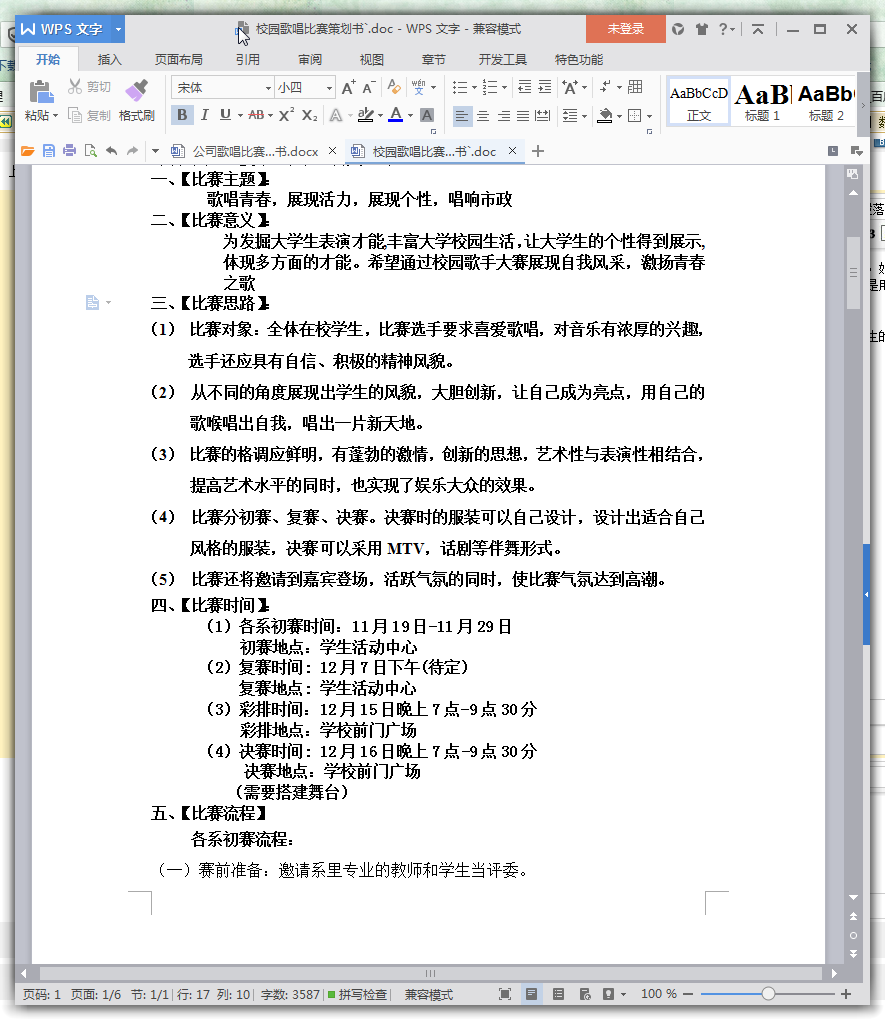Collapse the ribbon with the up-arrow icon
885x1020 pixels.
(757, 29)
